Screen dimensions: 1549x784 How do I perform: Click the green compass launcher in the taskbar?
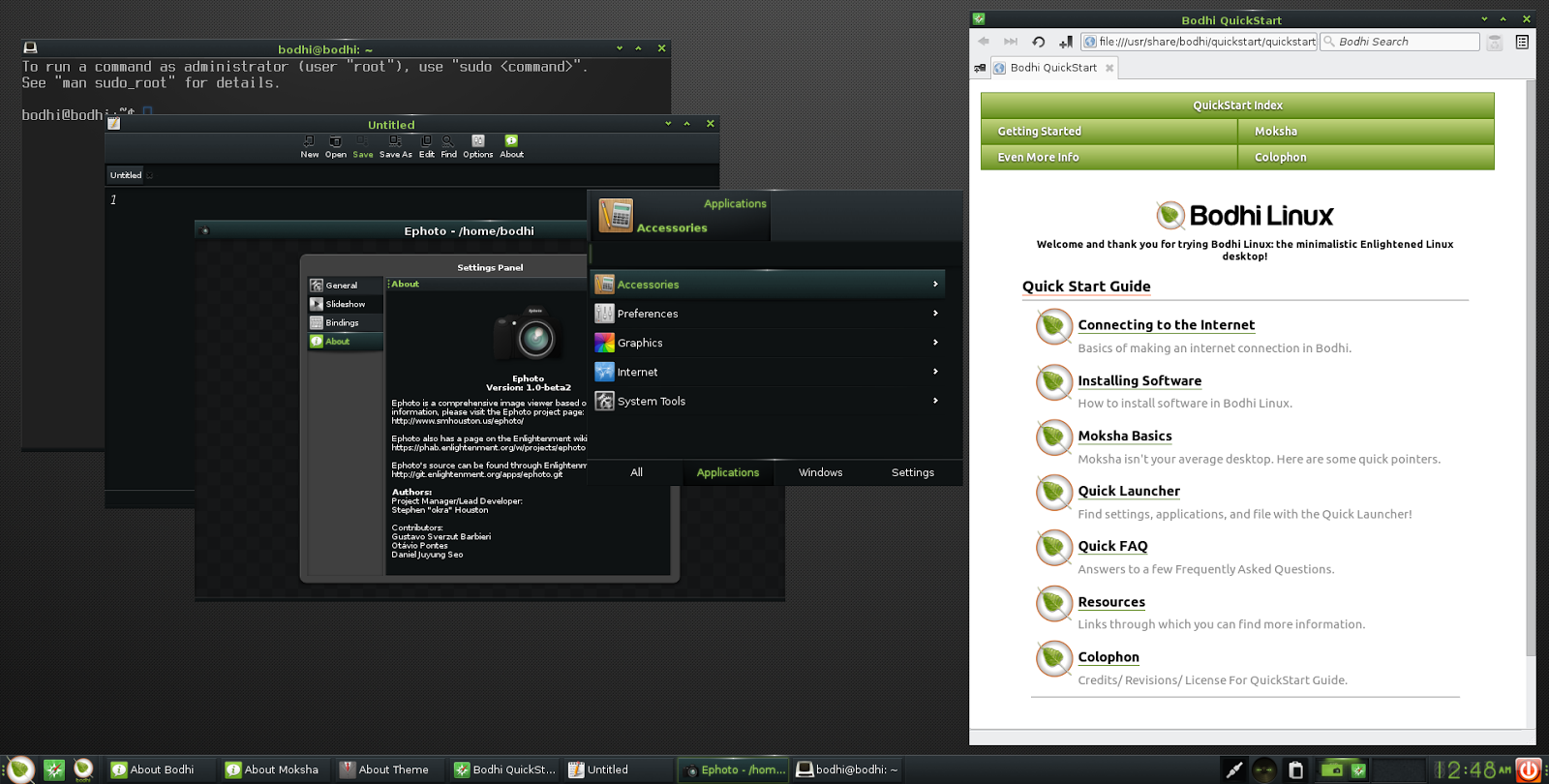54,769
